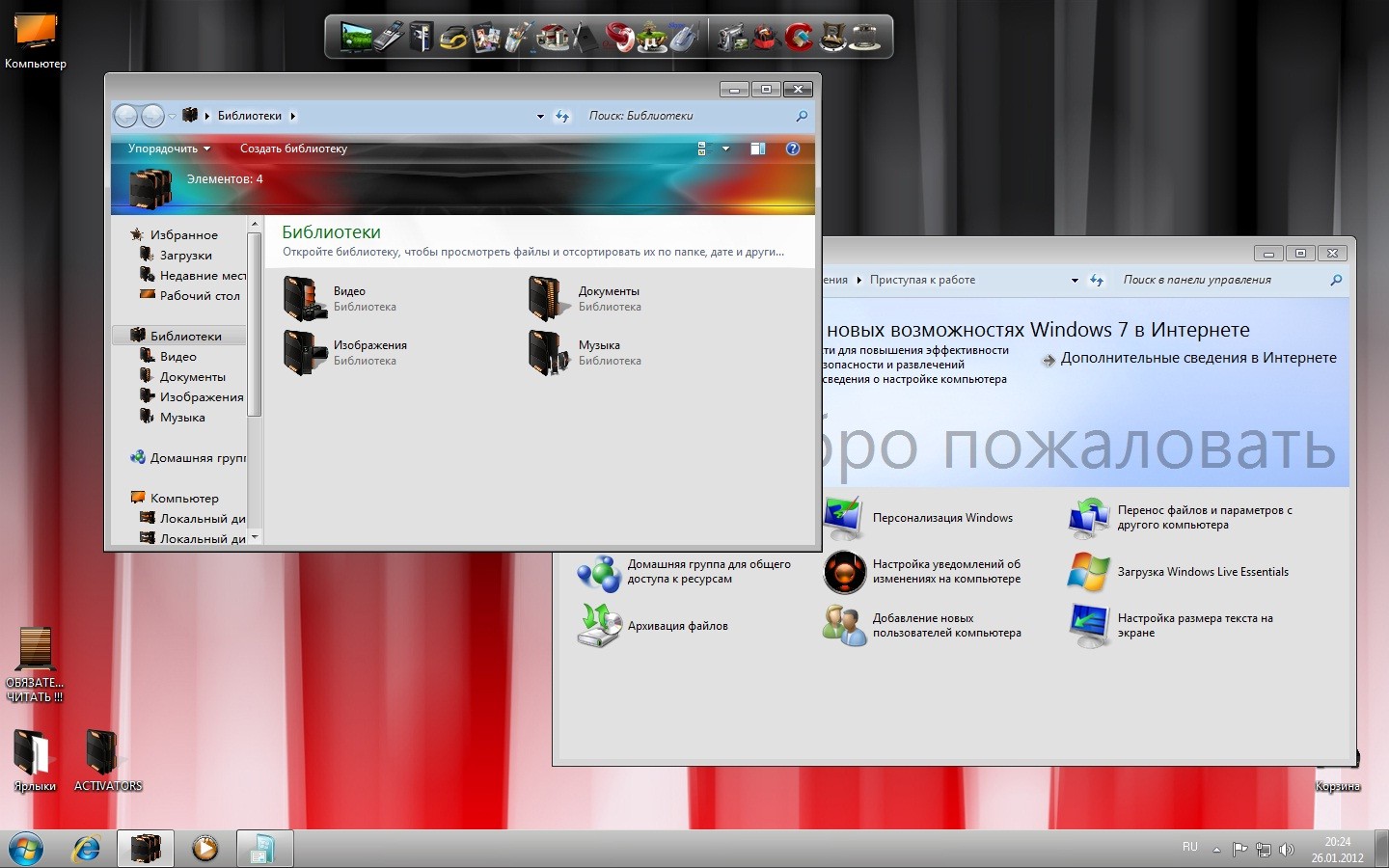Select Документы in the navigation tree
The height and width of the screenshot is (868, 1389).
tap(193, 377)
